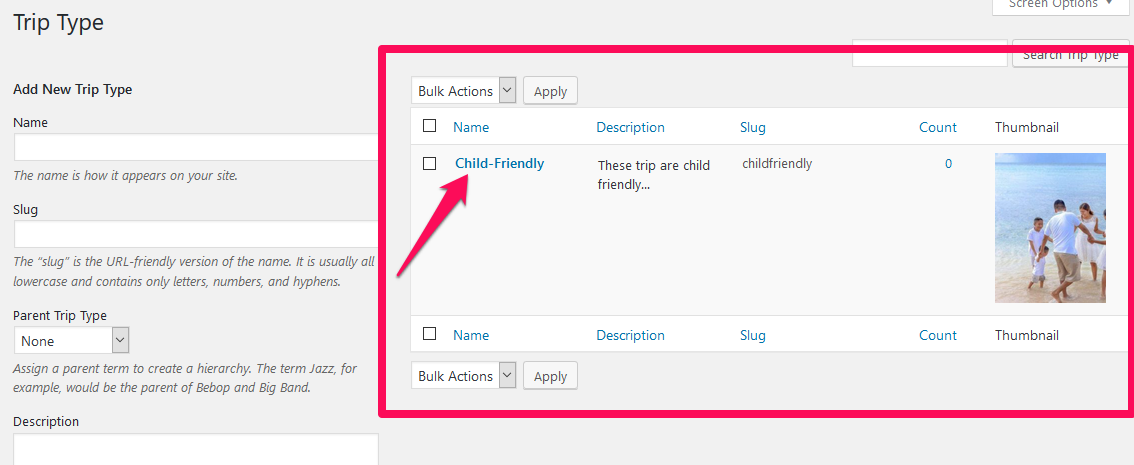Toggle the select-all checkbox in table header
Screen dimensions: 1134x465
(x=430, y=126)
